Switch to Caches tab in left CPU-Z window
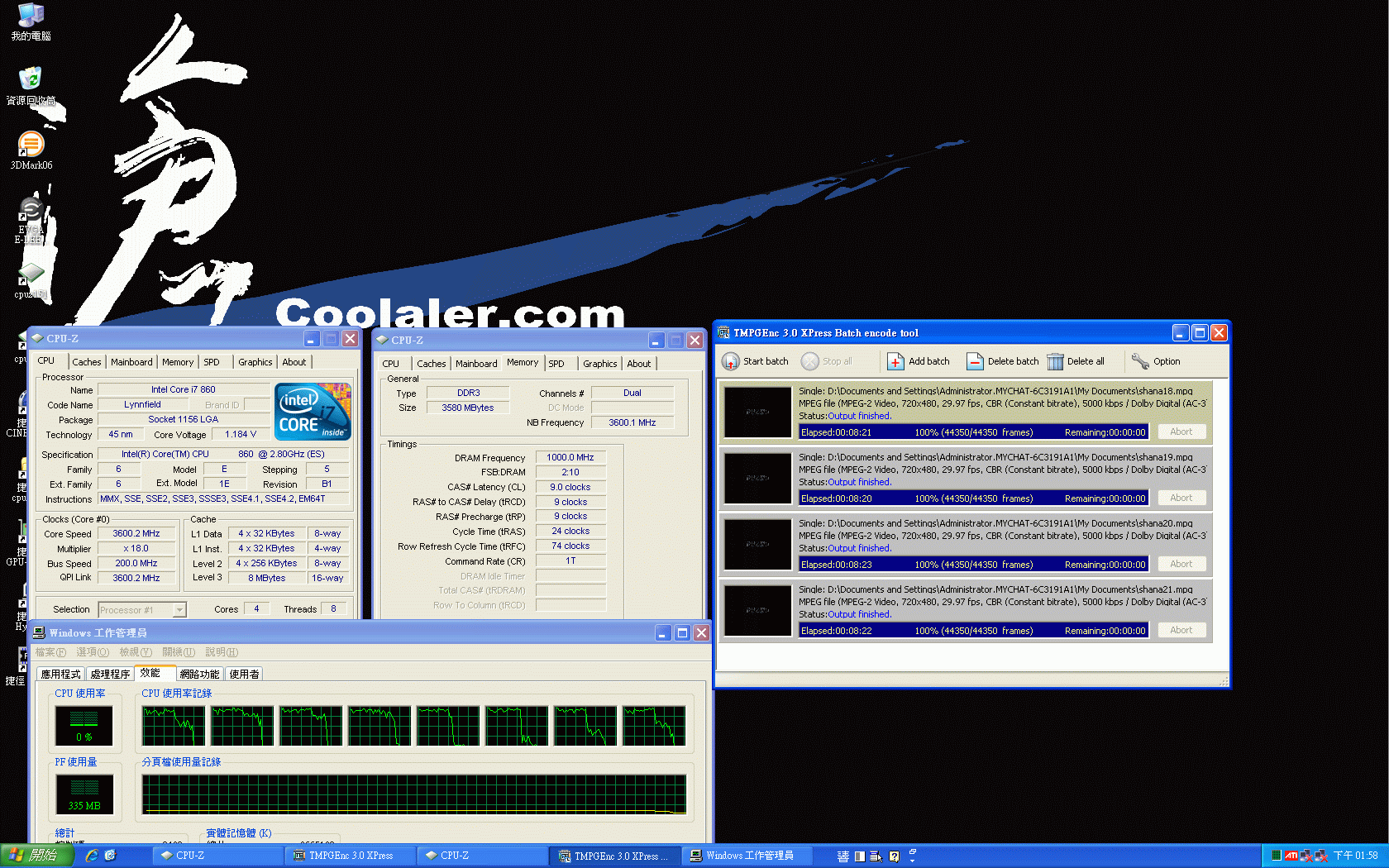 86,362
